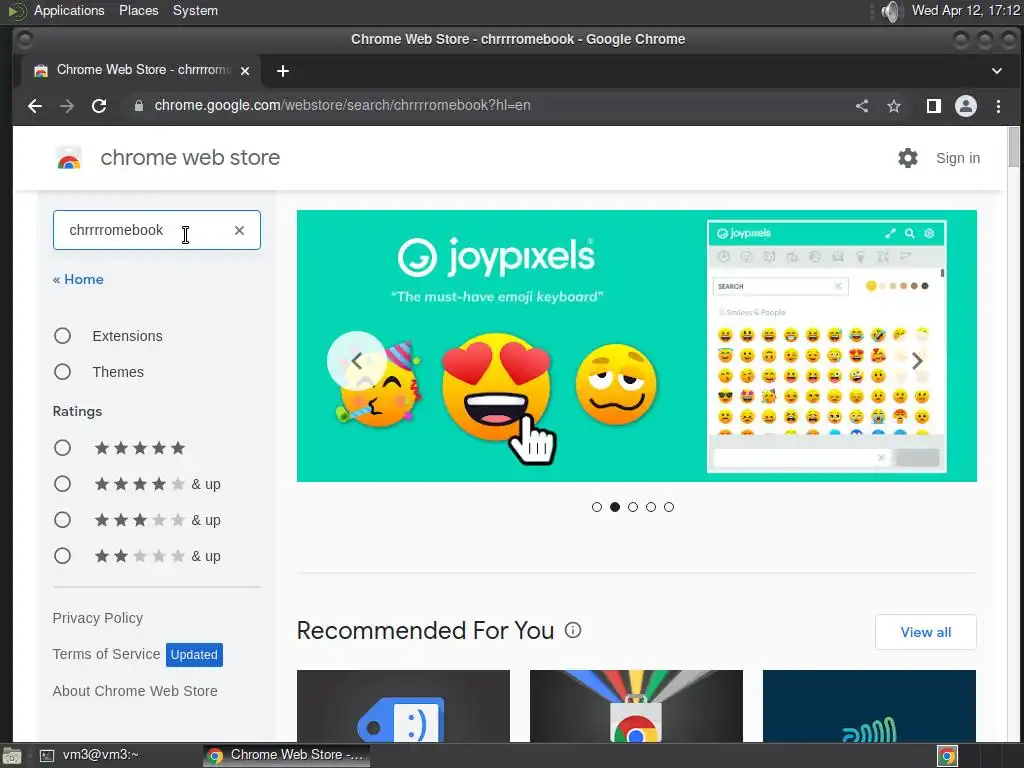Open the first recommended card with tag icon
1024x768 pixels.
[x=403, y=706]
